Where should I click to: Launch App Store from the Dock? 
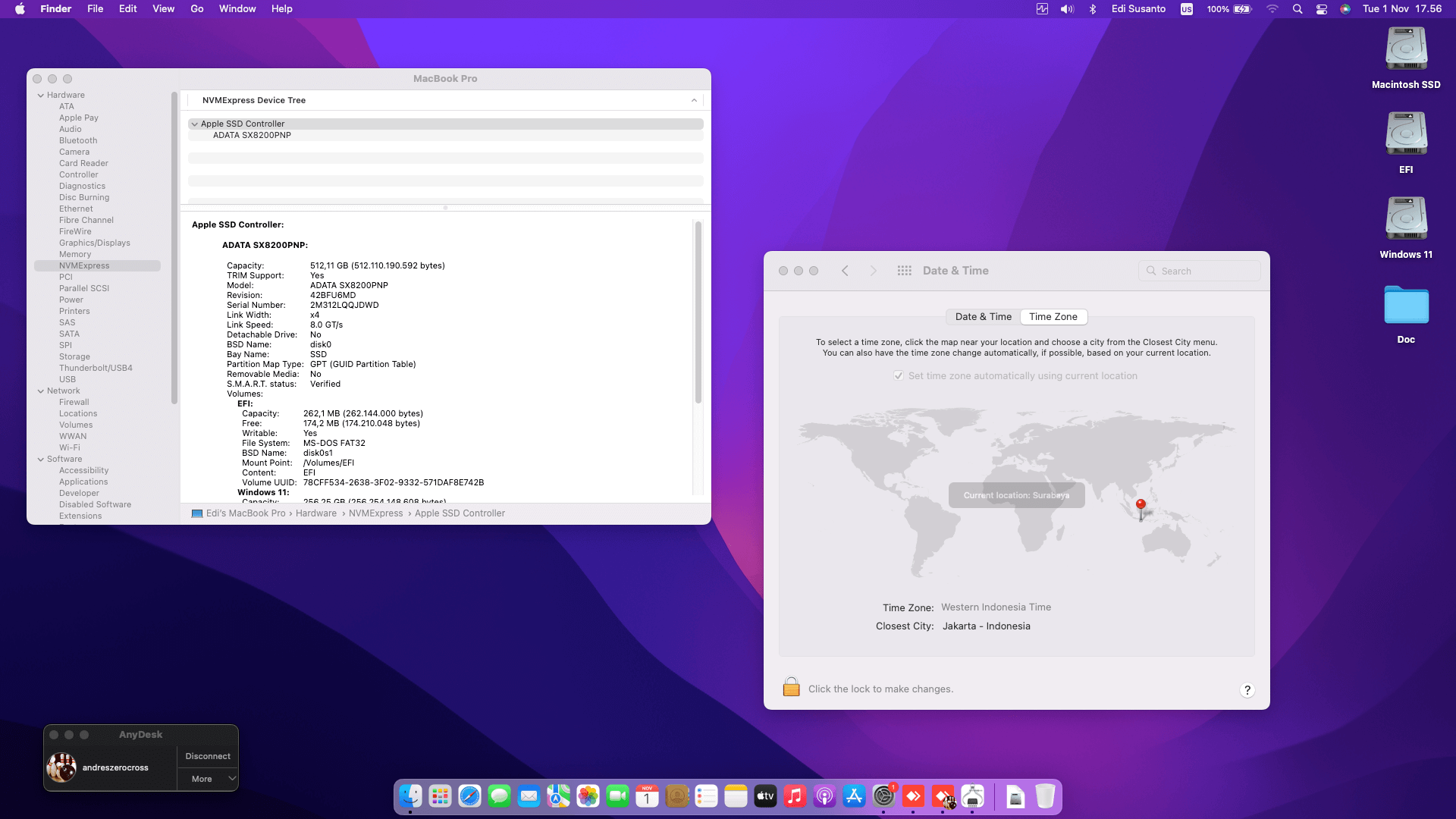click(x=854, y=796)
